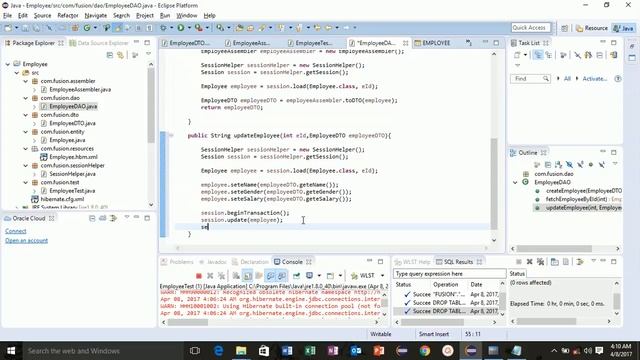This screenshot has height=360, width=640.
Task: Click Remove Launch X icon in Console
Action: 210,276
